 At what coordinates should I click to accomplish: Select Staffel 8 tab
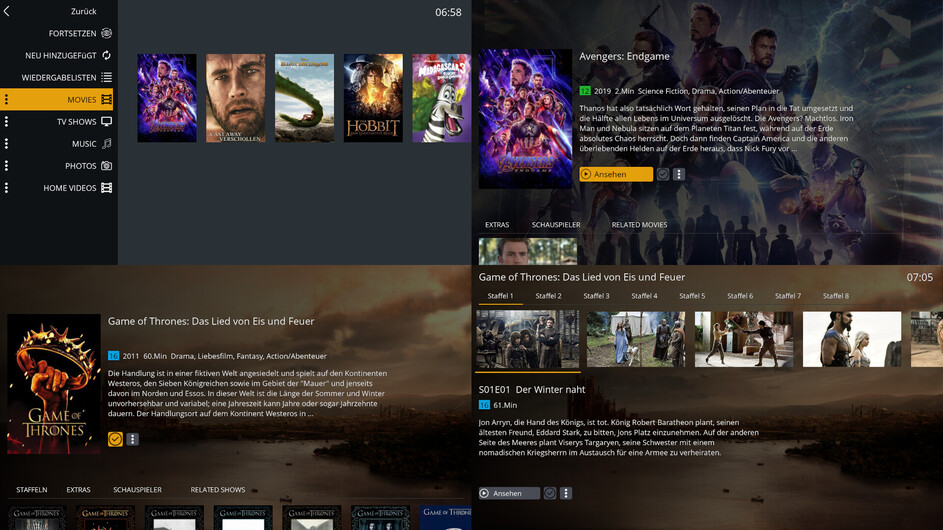pyautogui.click(x=836, y=296)
